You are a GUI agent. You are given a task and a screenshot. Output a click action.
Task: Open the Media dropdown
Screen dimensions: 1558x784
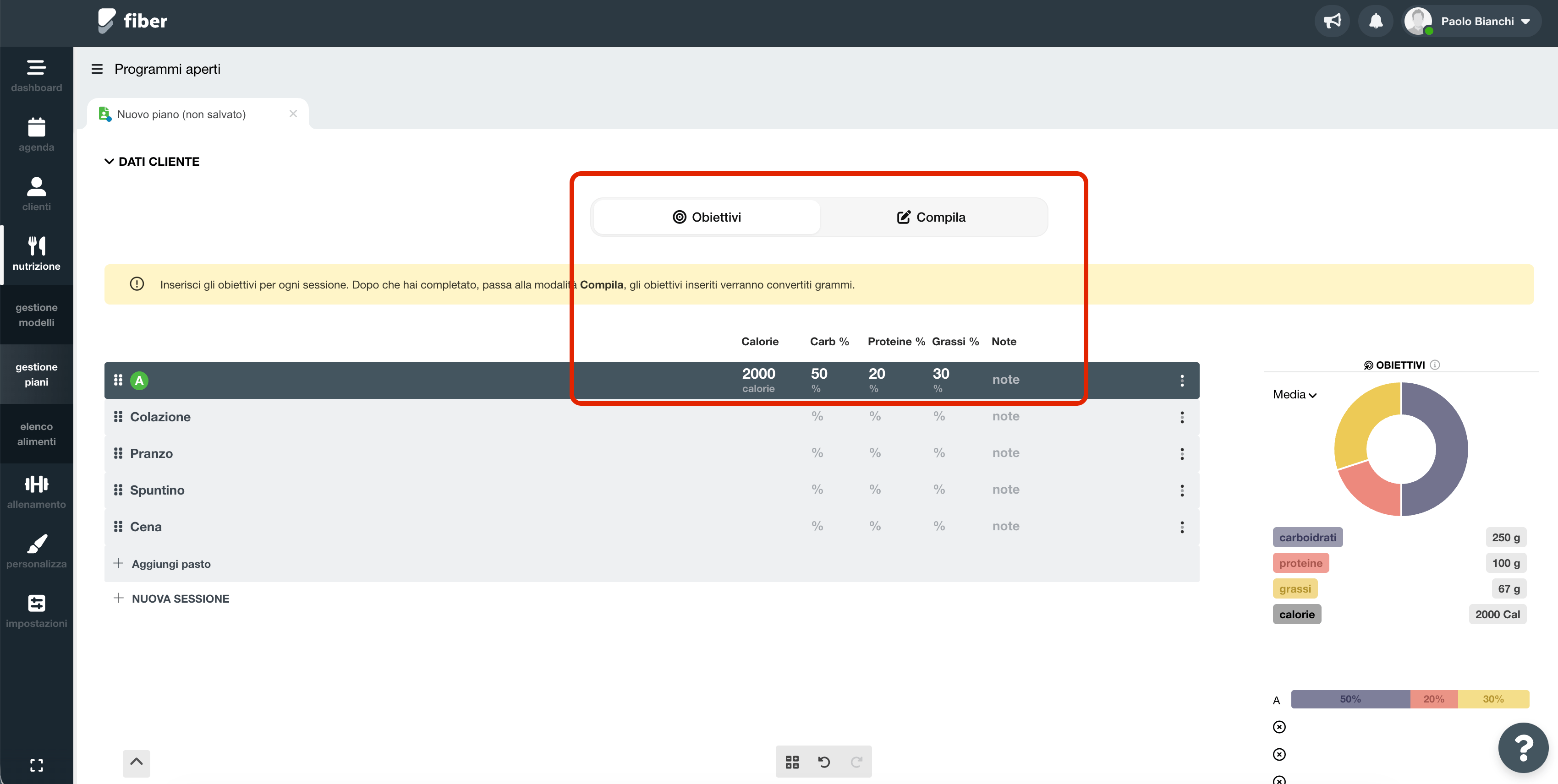click(1295, 394)
